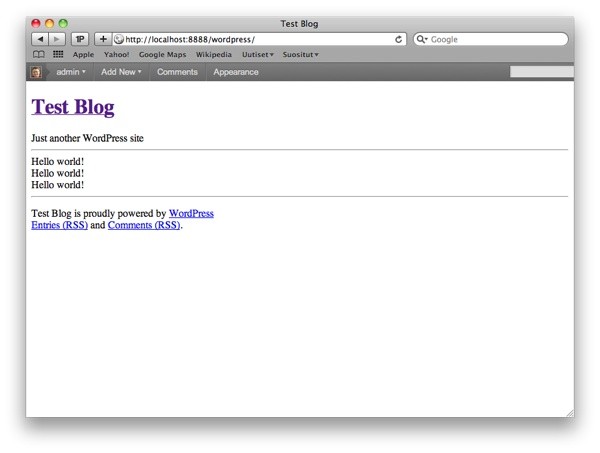Click the 1Password toolbar button
This screenshot has height=453, width=600.
click(x=80, y=39)
